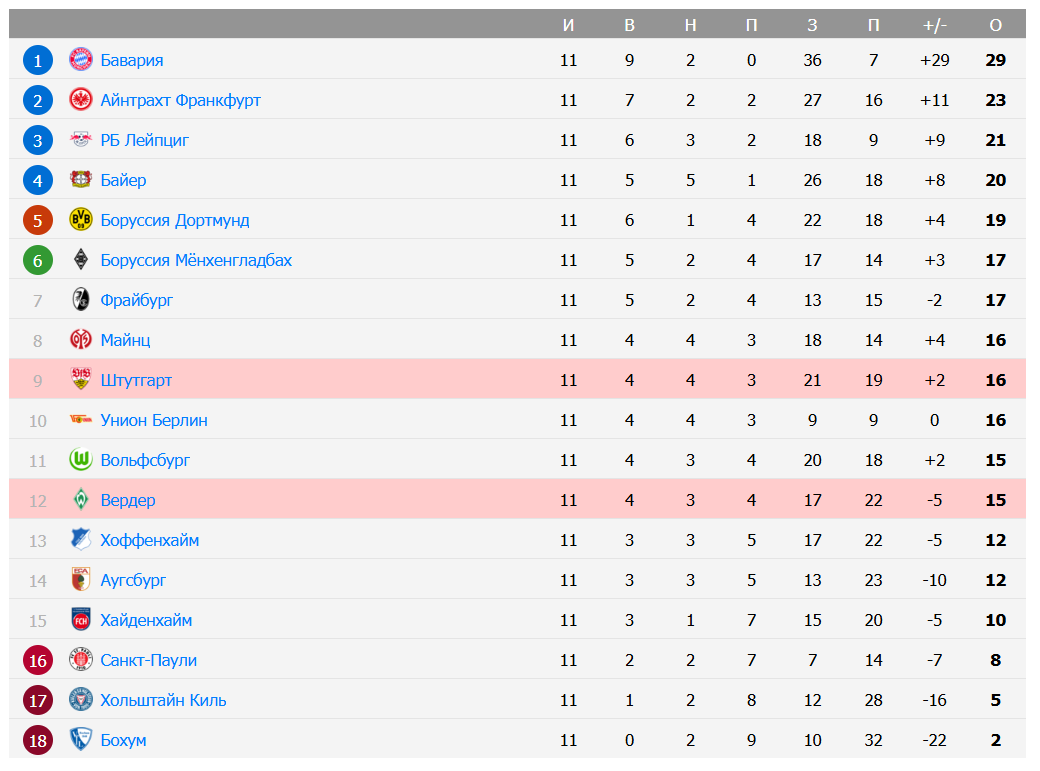
Task: Click the +/- goal difference column header
Action: click(934, 25)
